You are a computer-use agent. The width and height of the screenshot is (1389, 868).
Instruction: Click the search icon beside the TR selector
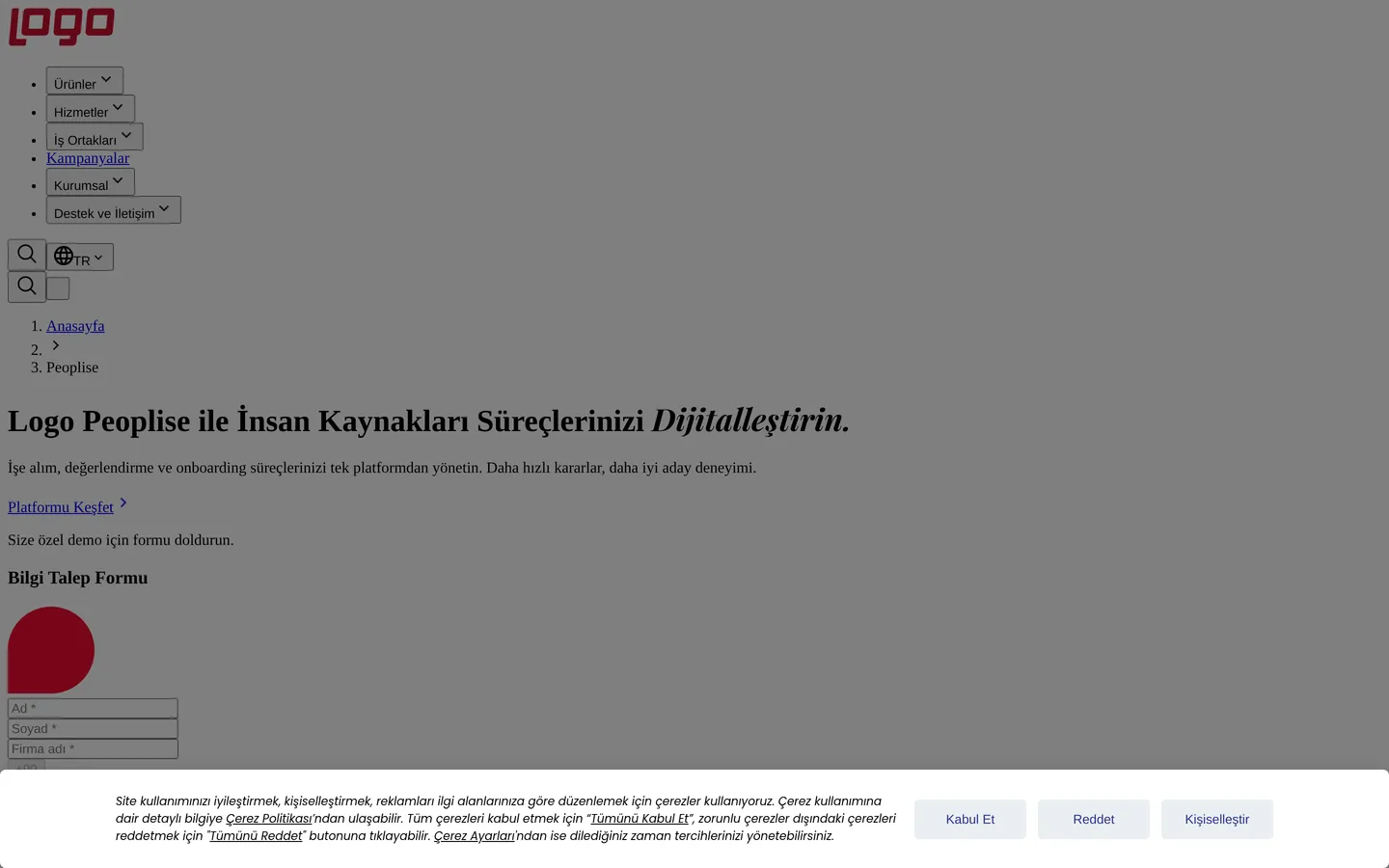(x=27, y=255)
